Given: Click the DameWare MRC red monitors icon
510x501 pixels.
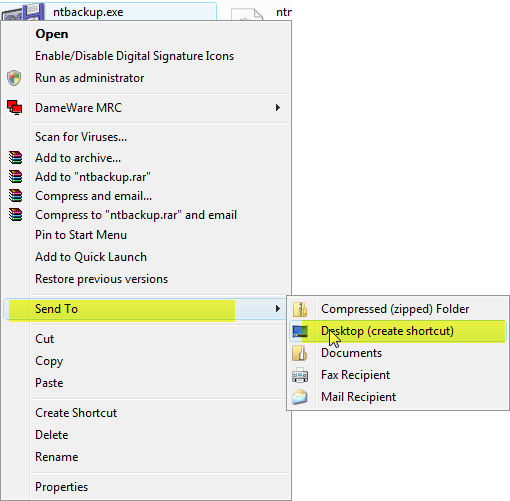Looking at the screenshot, I should tap(14, 108).
